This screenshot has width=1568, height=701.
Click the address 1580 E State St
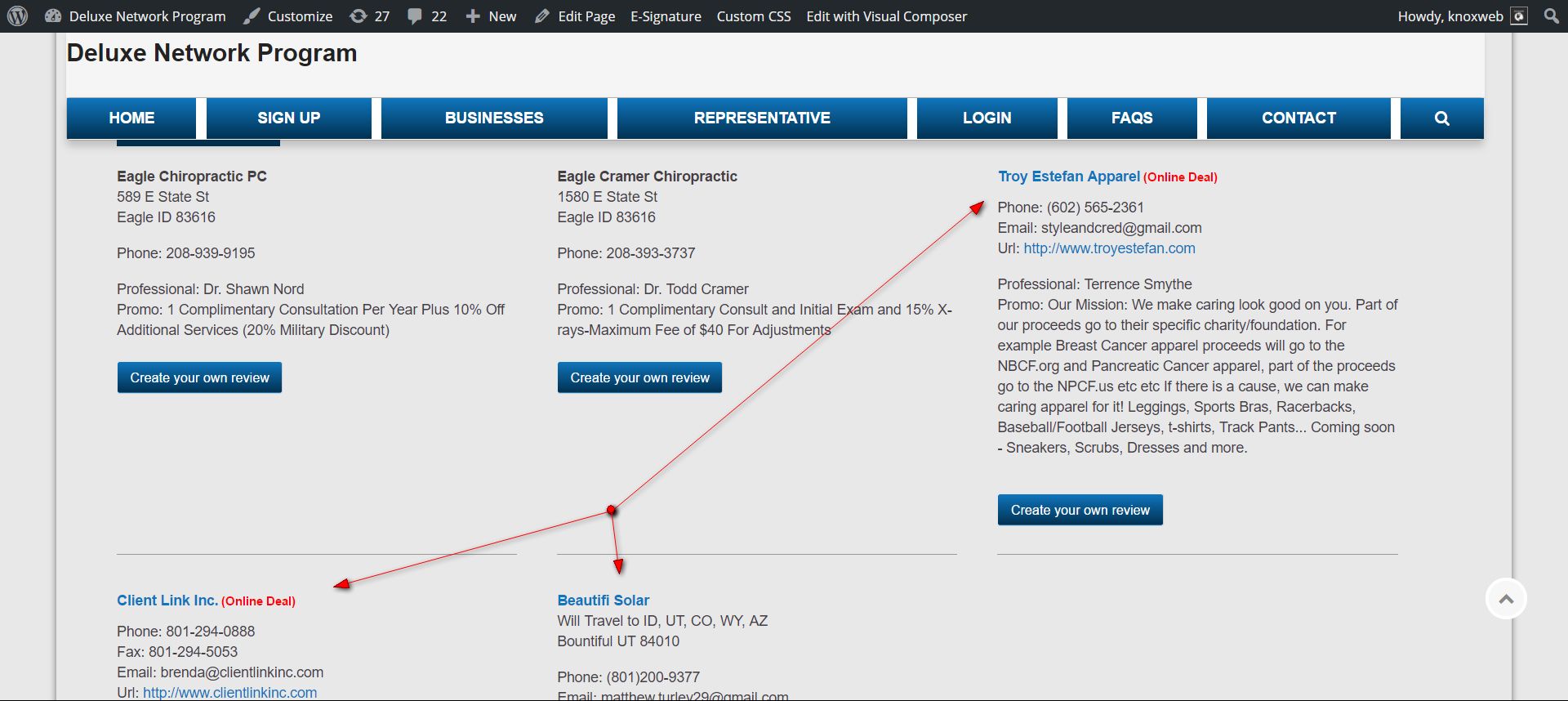[x=608, y=197]
